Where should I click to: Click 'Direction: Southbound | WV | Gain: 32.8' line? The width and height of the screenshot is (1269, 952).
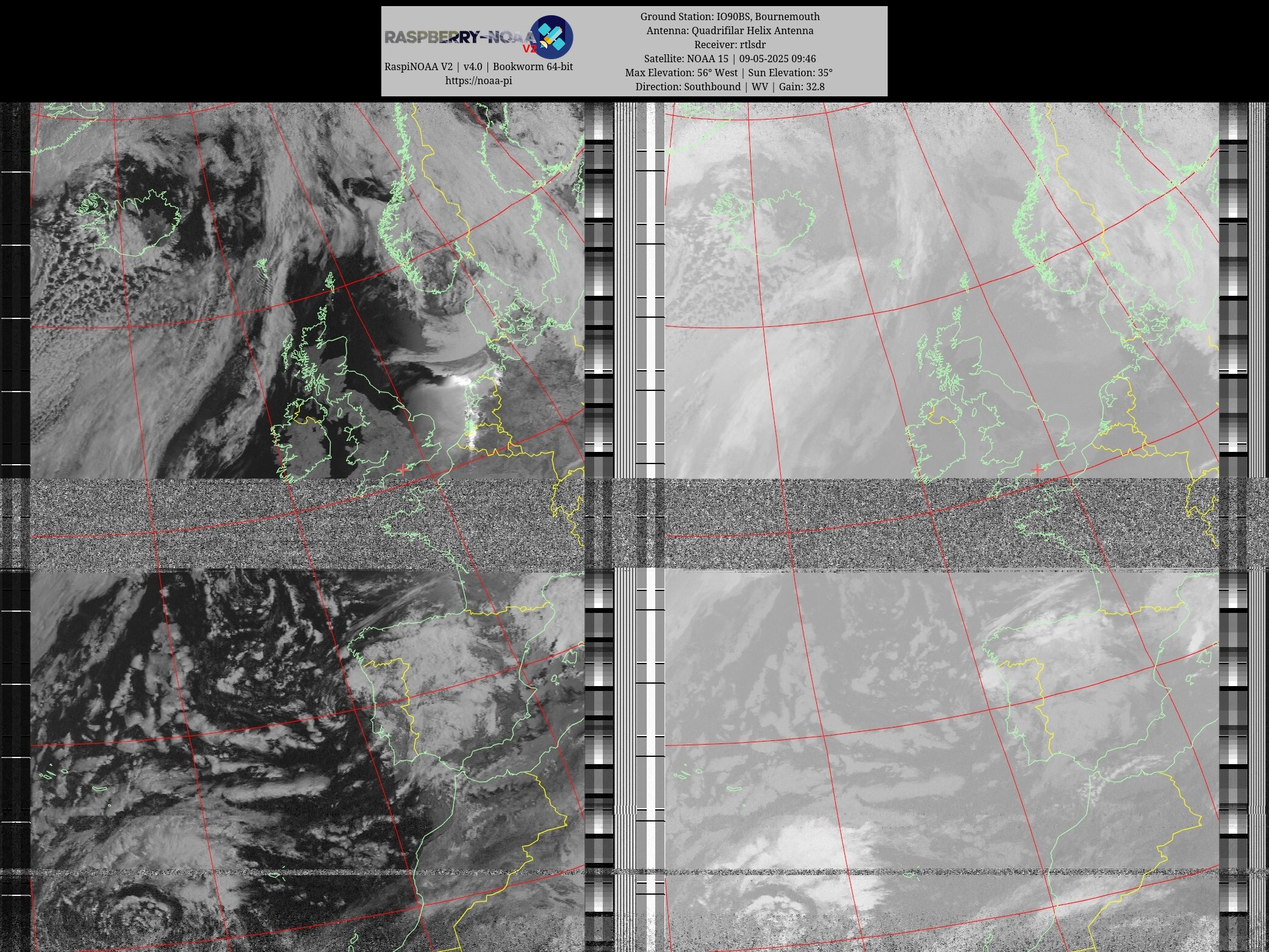[730, 87]
